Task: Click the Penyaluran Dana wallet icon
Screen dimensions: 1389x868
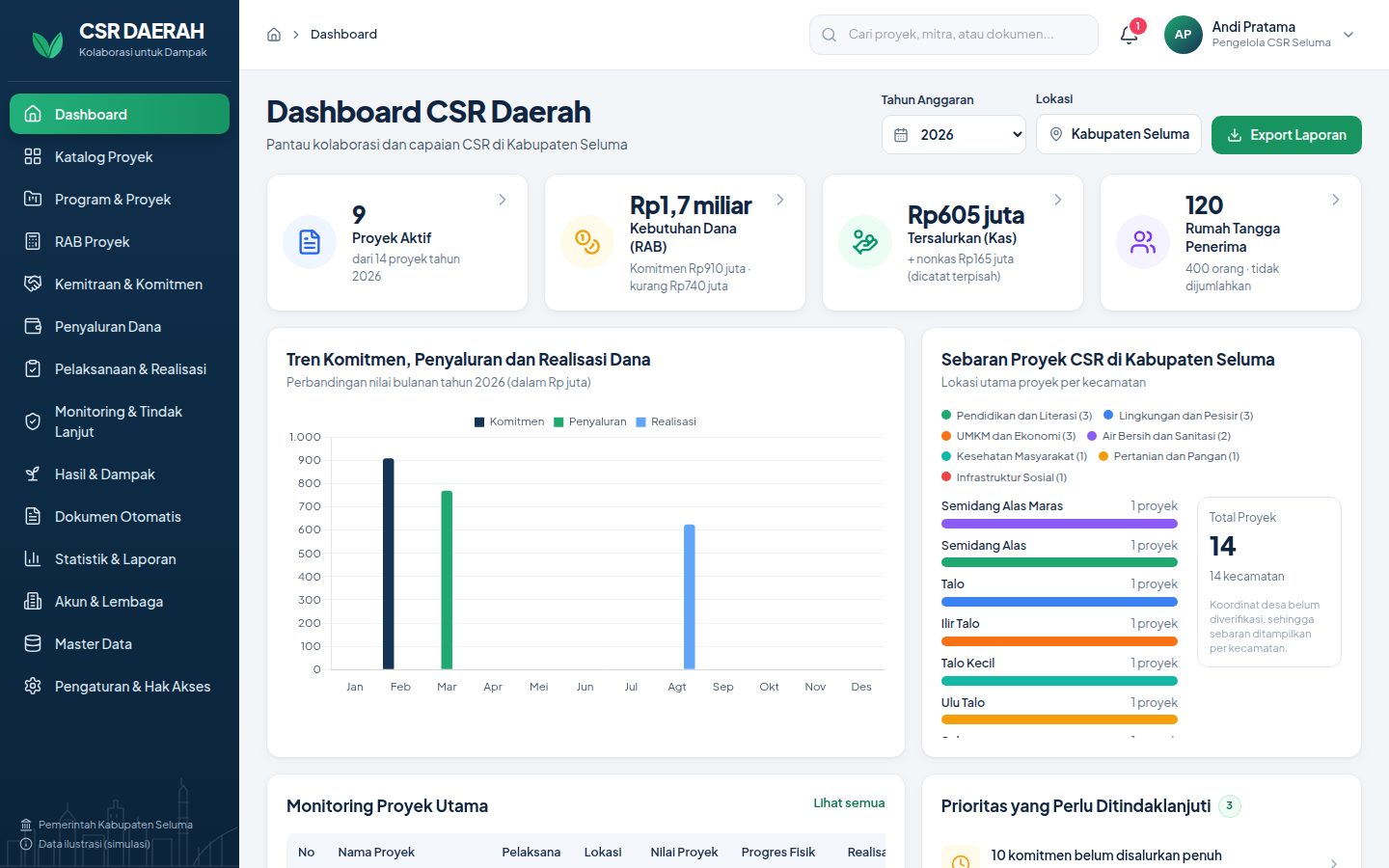Action: 33,326
